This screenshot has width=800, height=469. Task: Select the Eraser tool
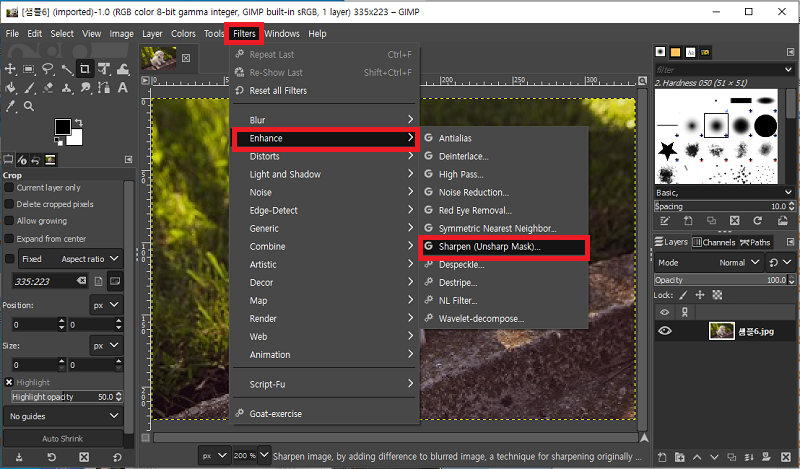point(48,88)
